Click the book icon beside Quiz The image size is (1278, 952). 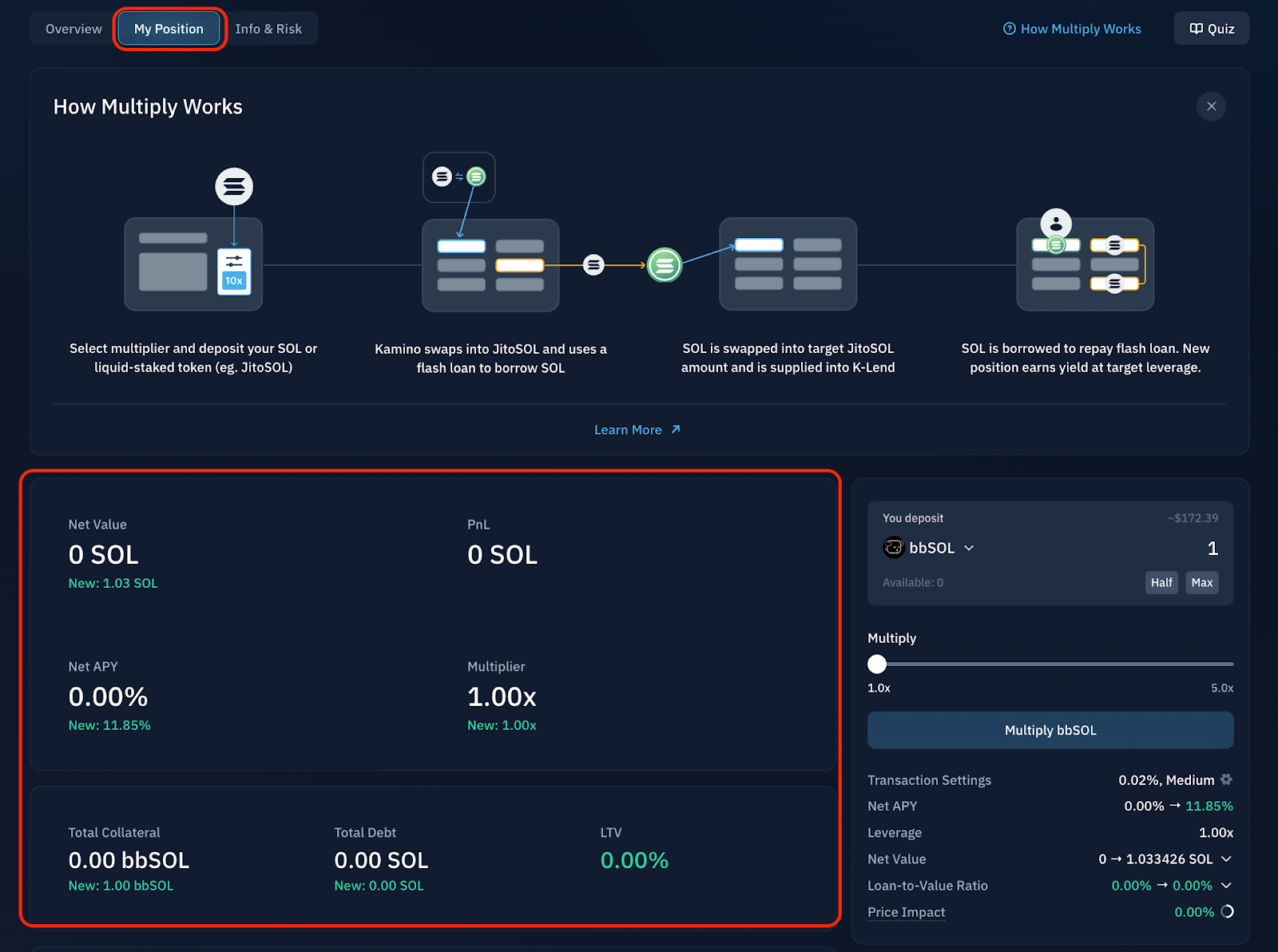pos(1196,29)
